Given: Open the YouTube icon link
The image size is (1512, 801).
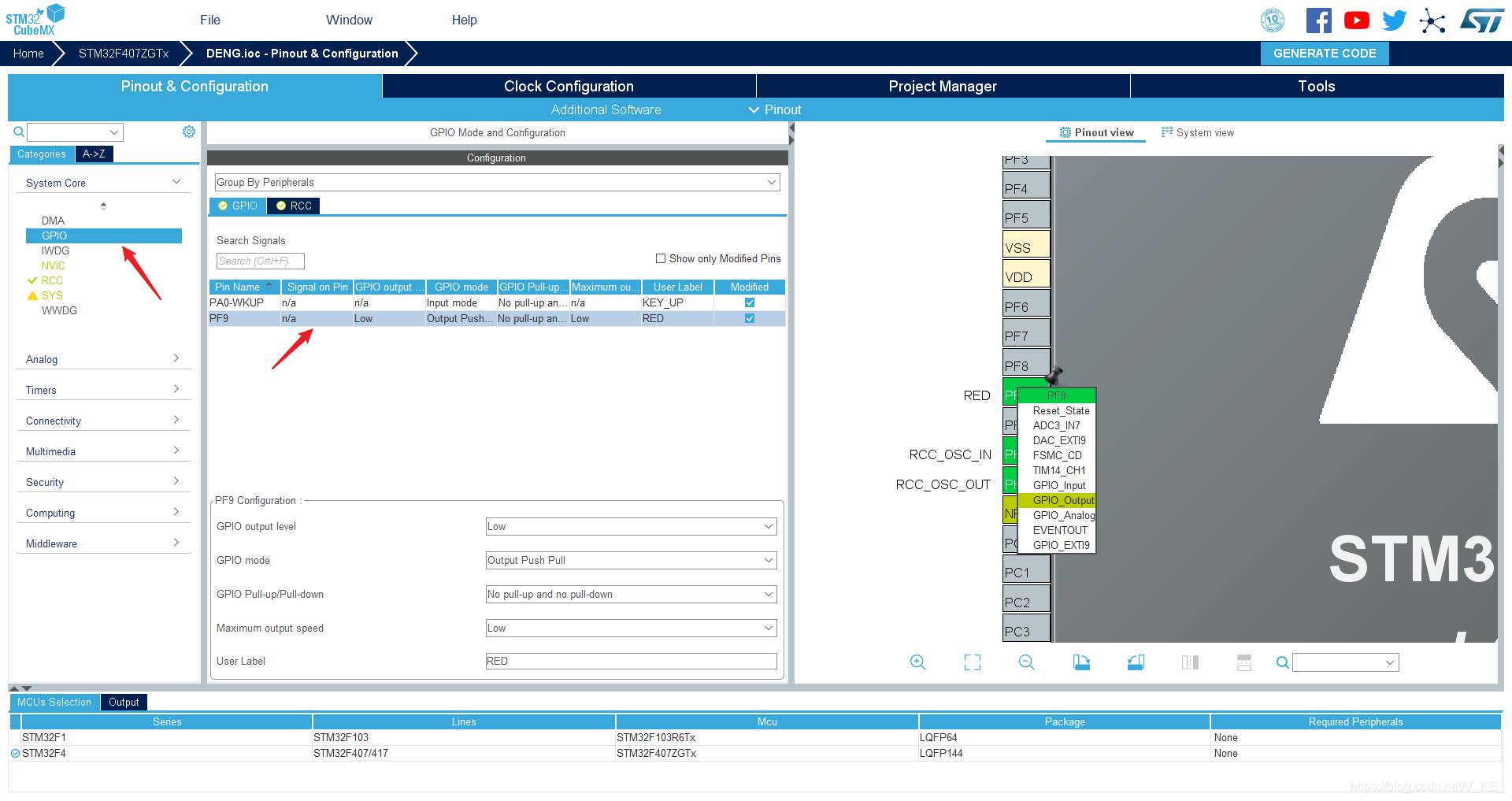Looking at the screenshot, I should [x=1356, y=20].
